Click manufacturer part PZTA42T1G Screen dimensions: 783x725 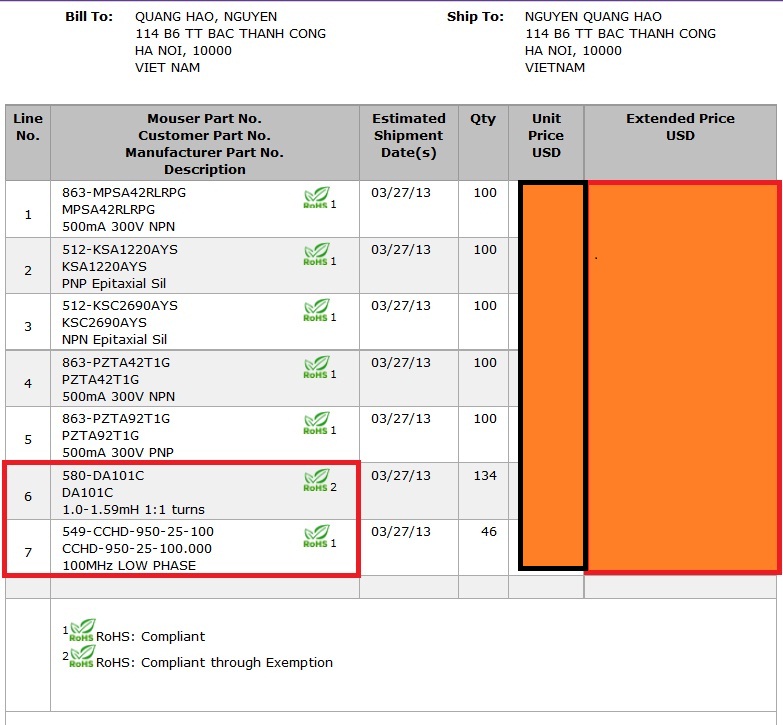click(x=100, y=379)
